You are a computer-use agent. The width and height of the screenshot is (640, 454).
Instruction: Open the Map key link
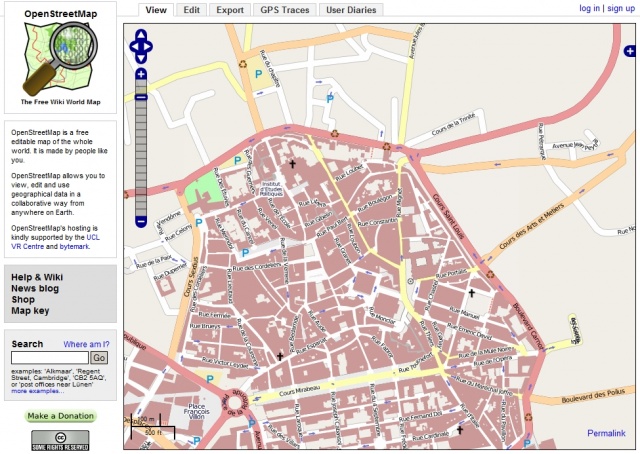click(30, 311)
